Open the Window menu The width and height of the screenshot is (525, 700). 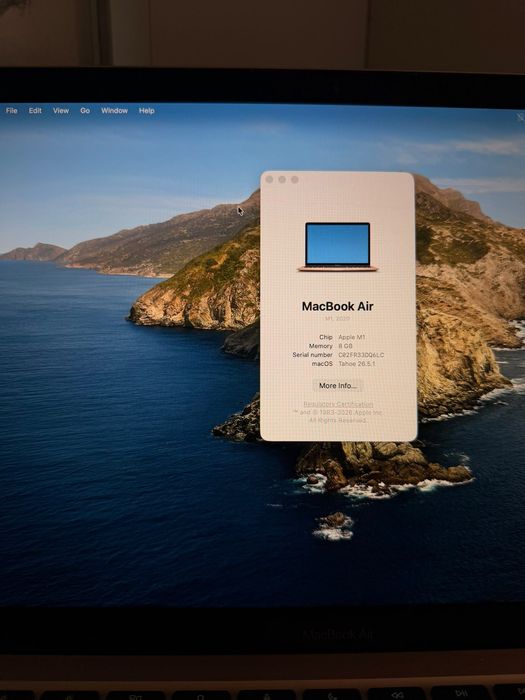pos(114,111)
